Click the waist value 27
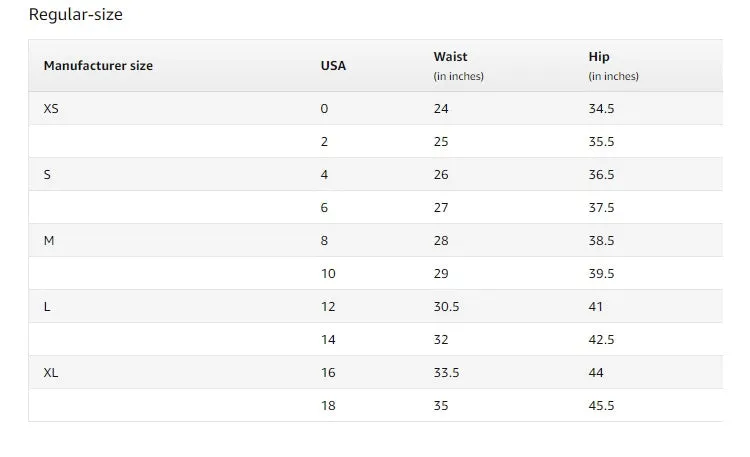 pos(441,208)
